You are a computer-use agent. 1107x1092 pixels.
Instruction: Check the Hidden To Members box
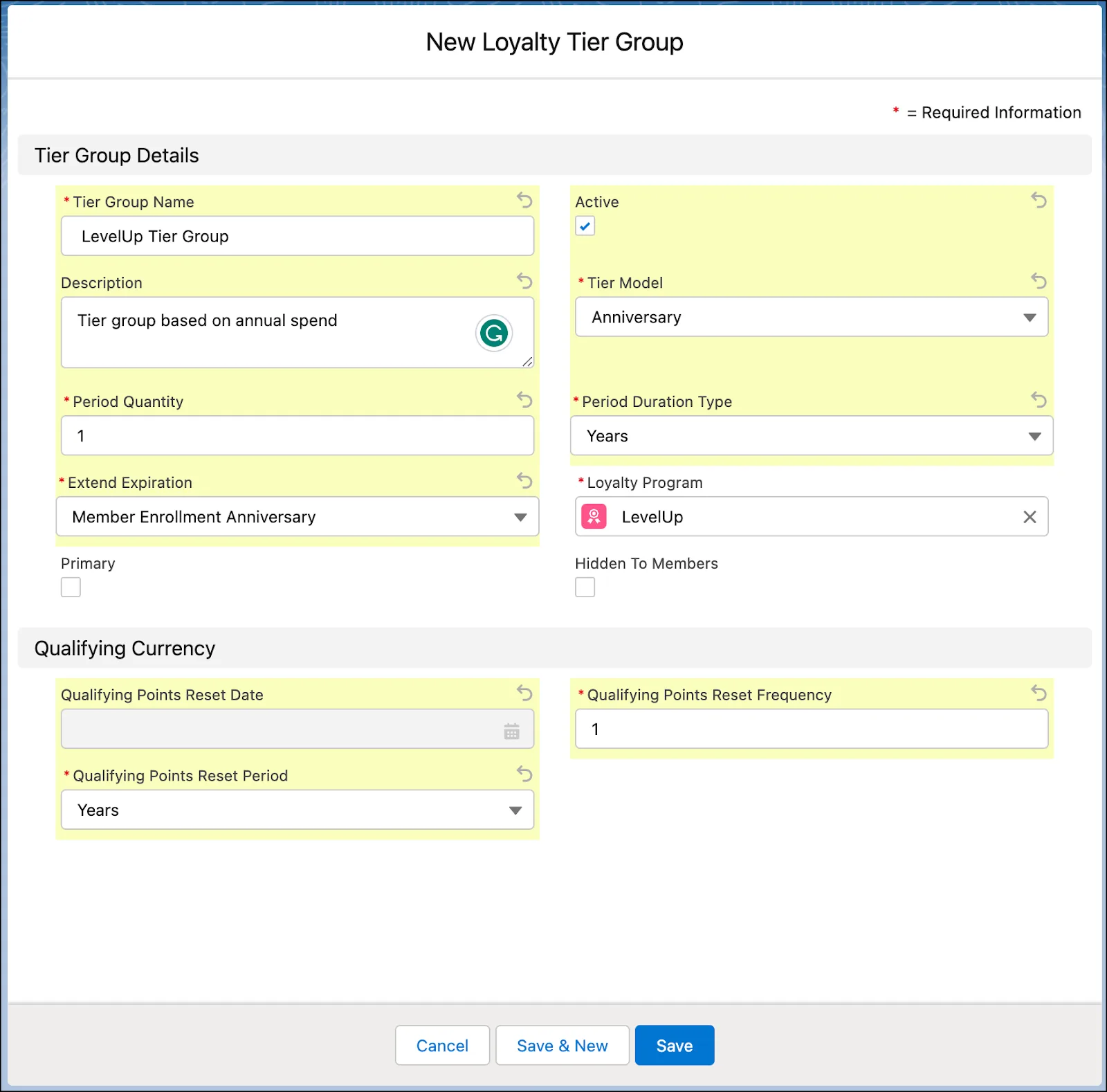pos(585,587)
